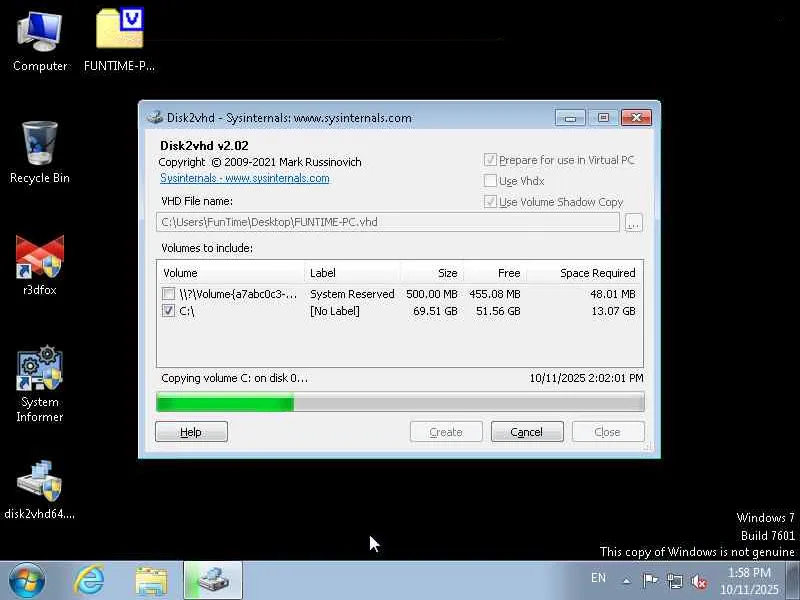This screenshot has width=800, height=600.
Task: Open the Computer desktop icon
Action: (x=40, y=42)
